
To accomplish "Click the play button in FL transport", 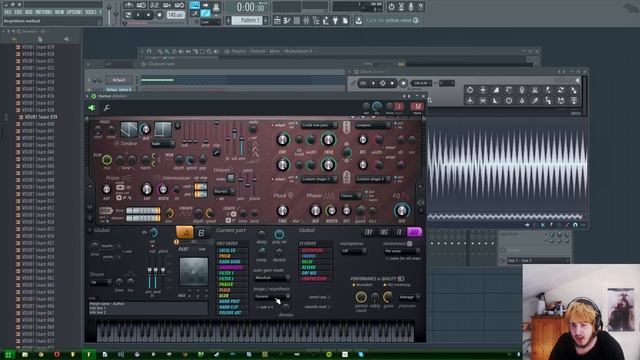I will pyautogui.click(x=139, y=15).
